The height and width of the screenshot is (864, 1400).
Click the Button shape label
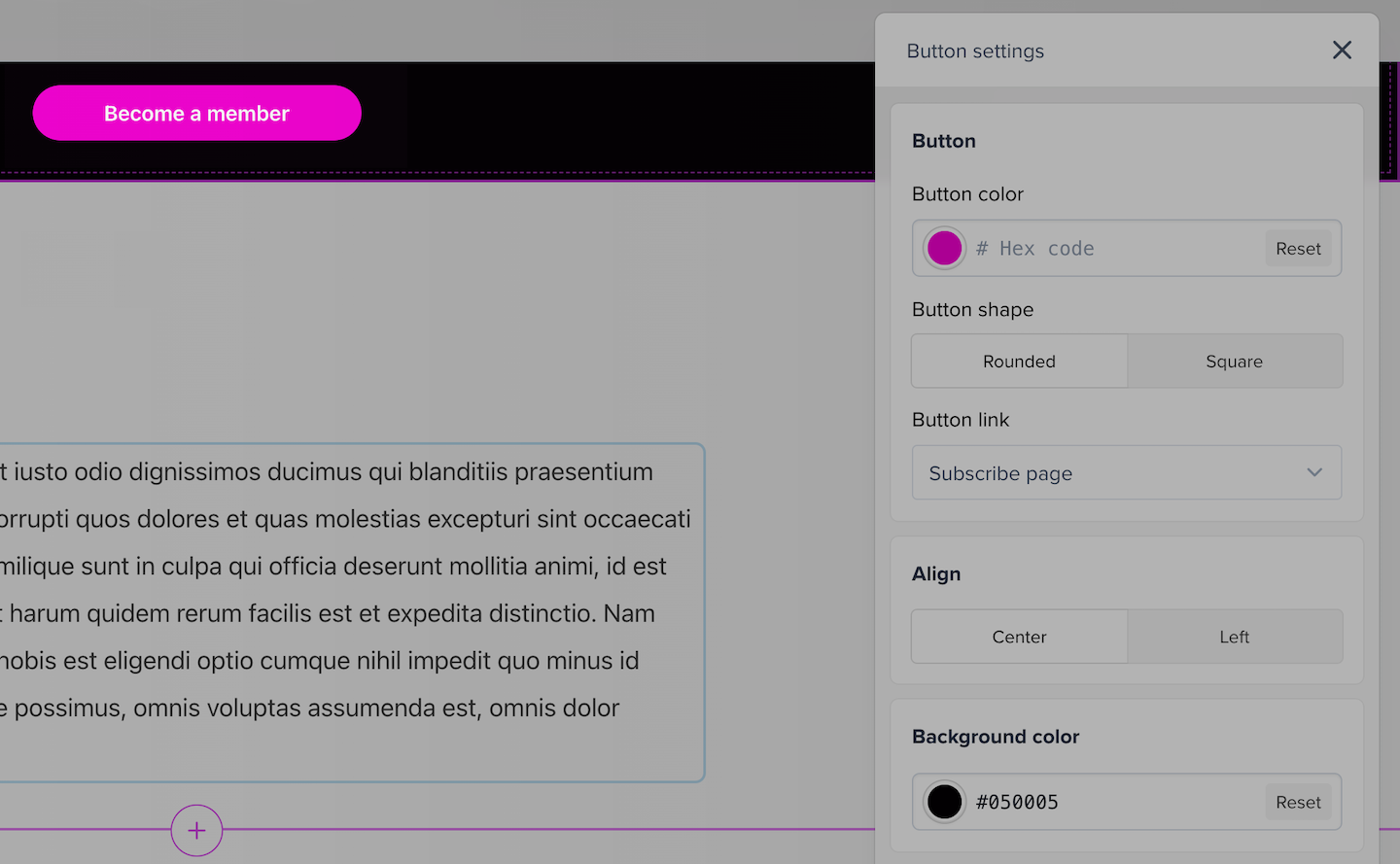tap(972, 310)
